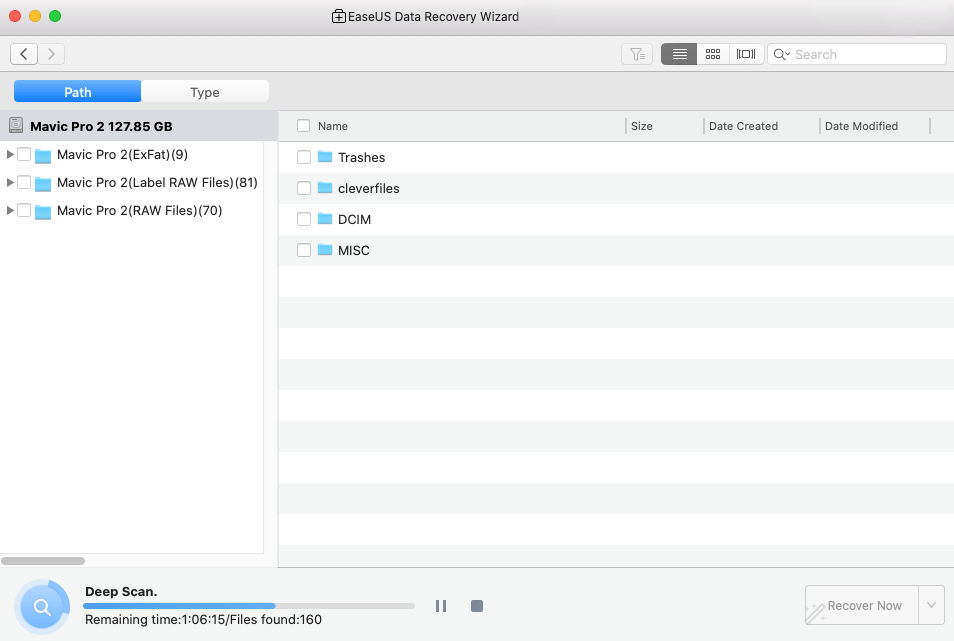The height and width of the screenshot is (641, 954).
Task: Select the Mavic Pro 2(RAW Files)(70) label
Action: tap(139, 210)
